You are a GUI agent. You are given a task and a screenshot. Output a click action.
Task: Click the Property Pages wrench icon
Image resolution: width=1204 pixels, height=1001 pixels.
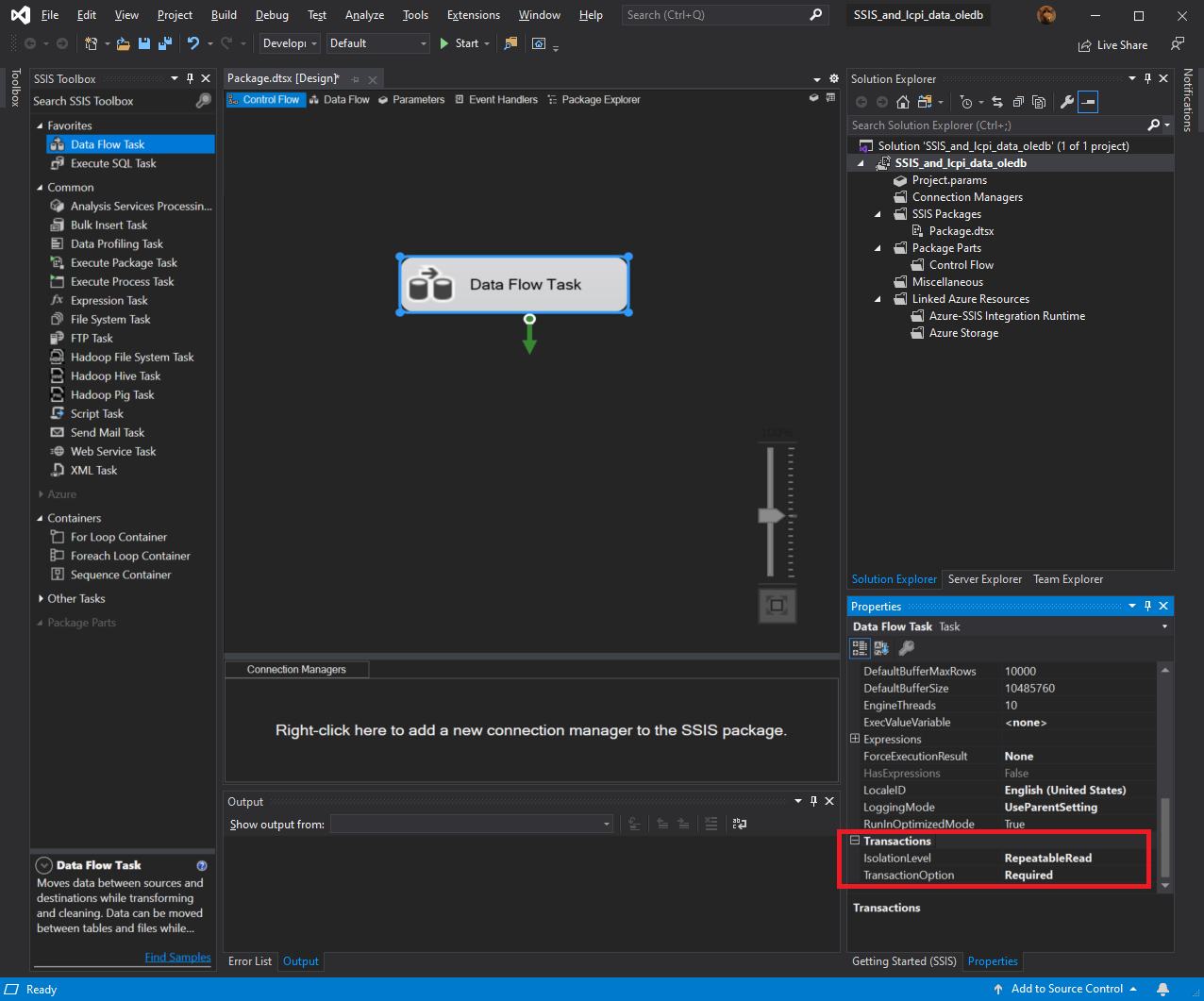coord(906,648)
